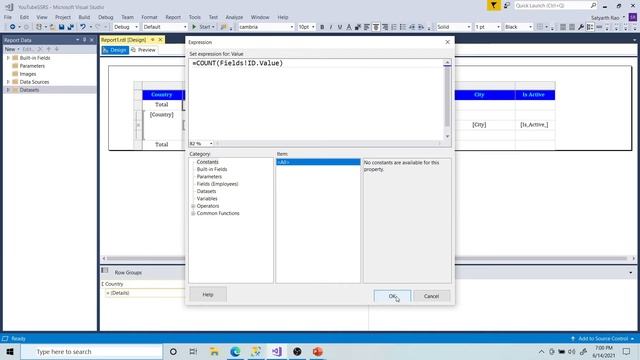Click the Save icon in the toolbar
This screenshot has height=360, width=640.
click(x=61, y=27)
